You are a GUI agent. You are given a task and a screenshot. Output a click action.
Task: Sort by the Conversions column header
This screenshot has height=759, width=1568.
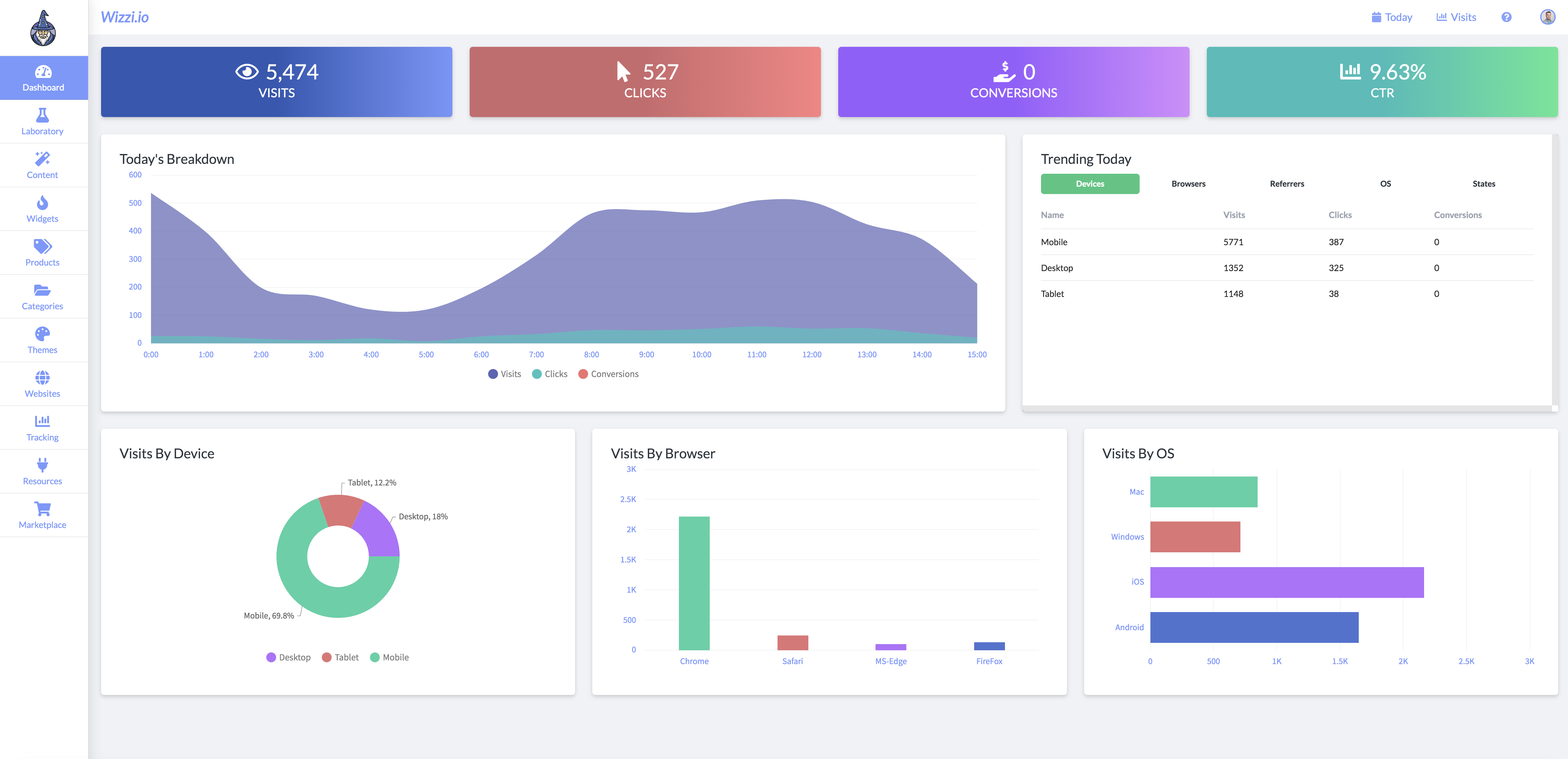(1458, 215)
